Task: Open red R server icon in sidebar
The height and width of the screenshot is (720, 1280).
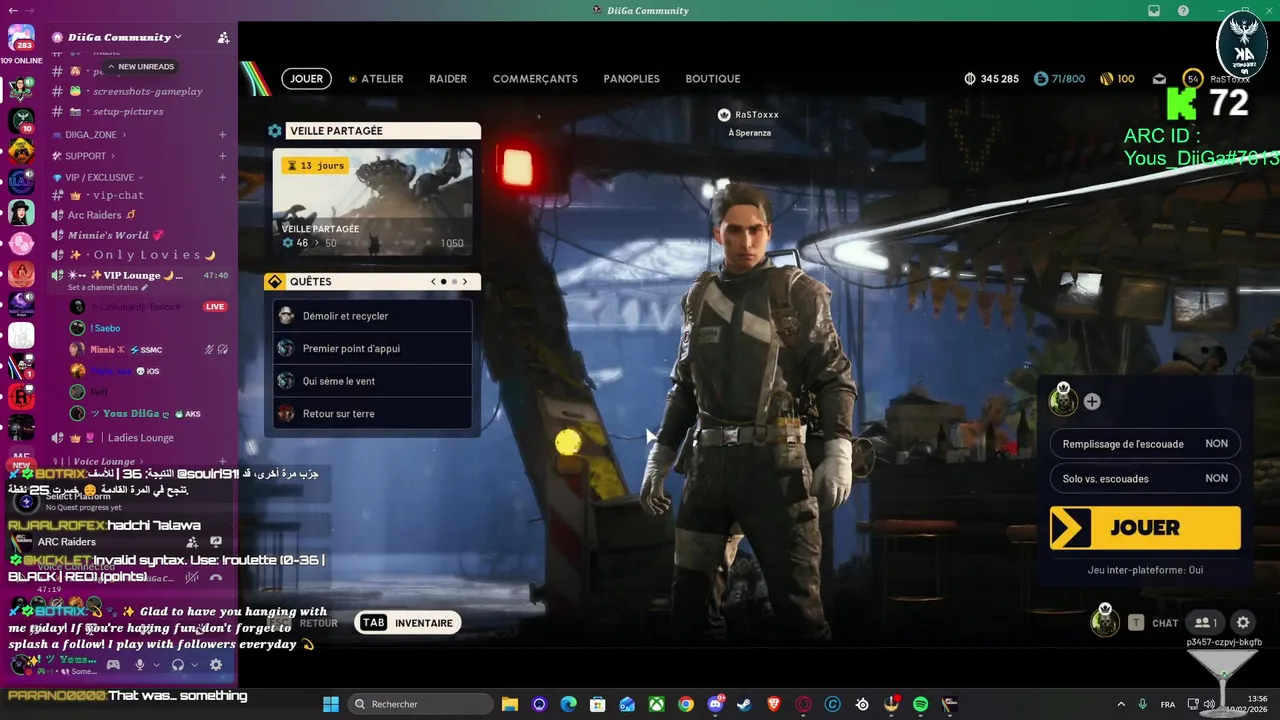Action: click(x=21, y=396)
